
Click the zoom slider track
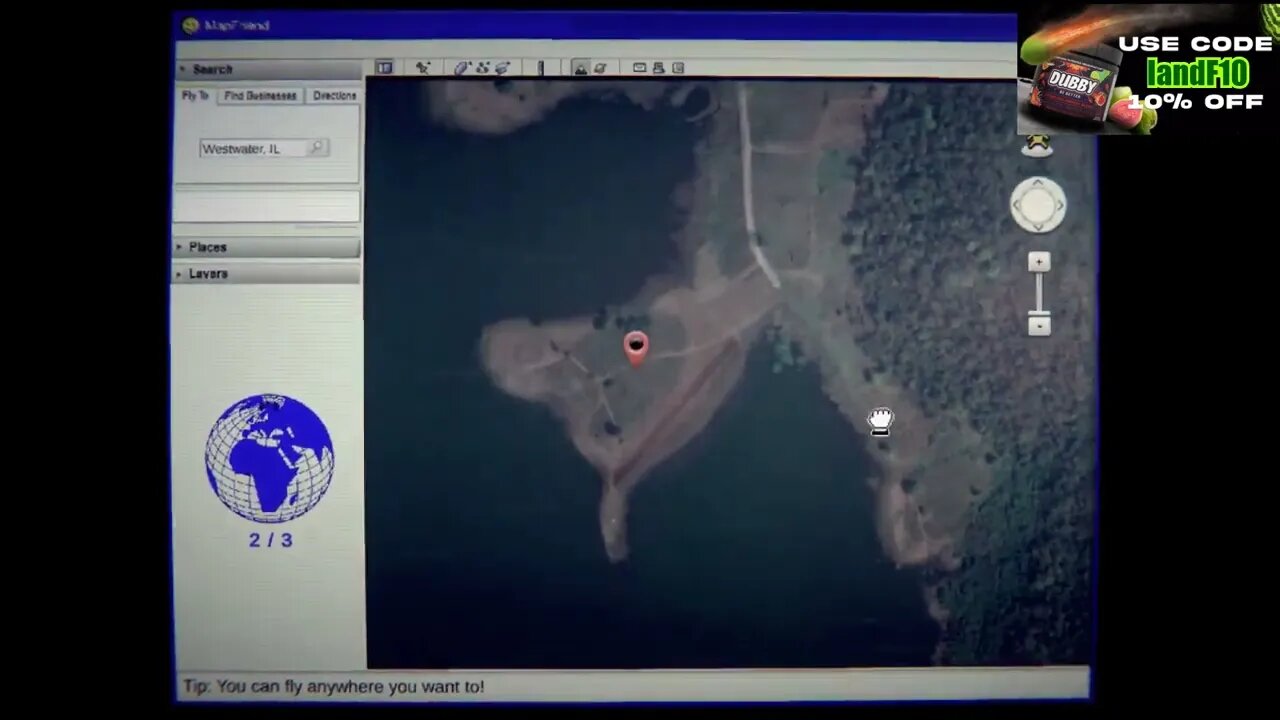pos(1039,294)
